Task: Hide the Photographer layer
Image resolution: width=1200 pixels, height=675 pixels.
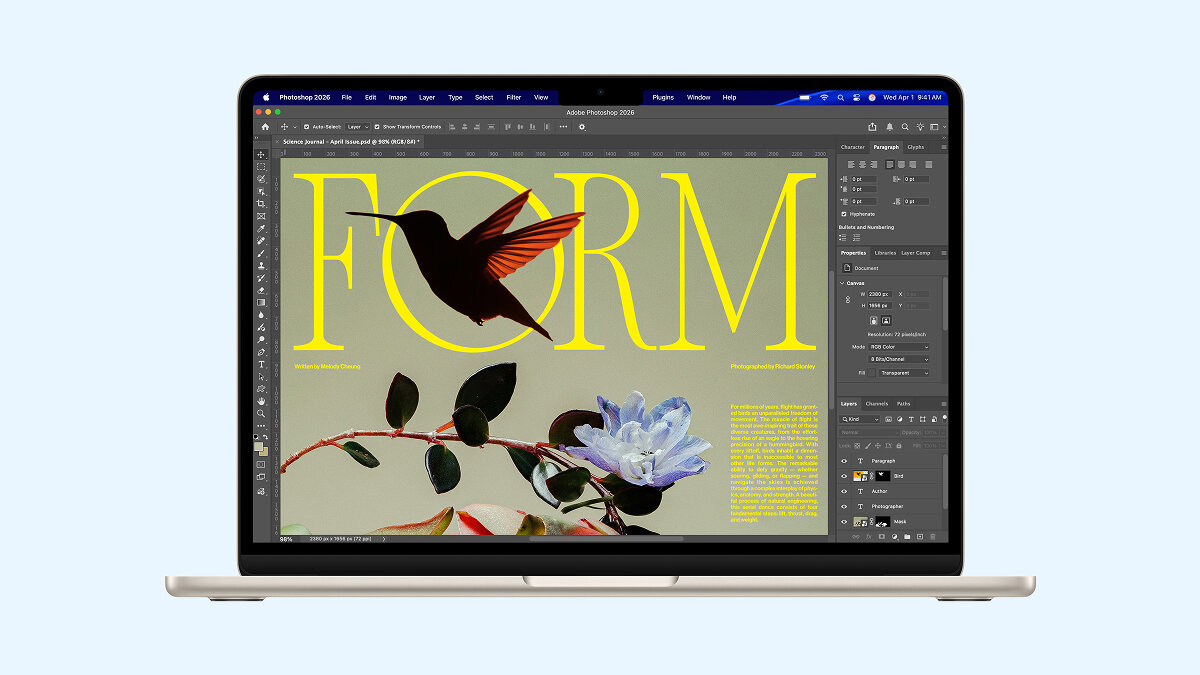Action: (x=844, y=506)
